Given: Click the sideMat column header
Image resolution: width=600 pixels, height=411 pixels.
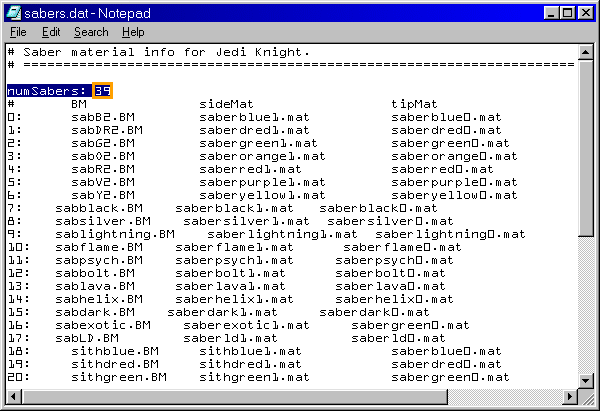Looking at the screenshot, I should tap(226, 104).
